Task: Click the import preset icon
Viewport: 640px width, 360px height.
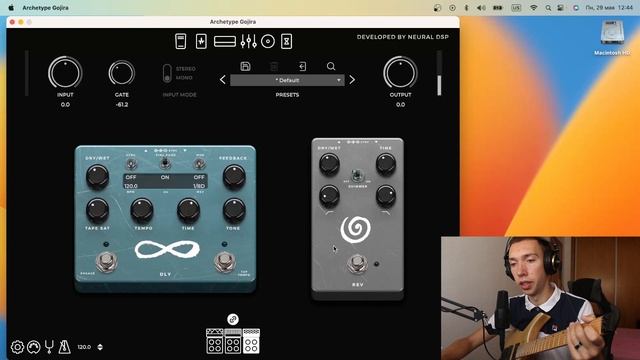Action: 302,66
